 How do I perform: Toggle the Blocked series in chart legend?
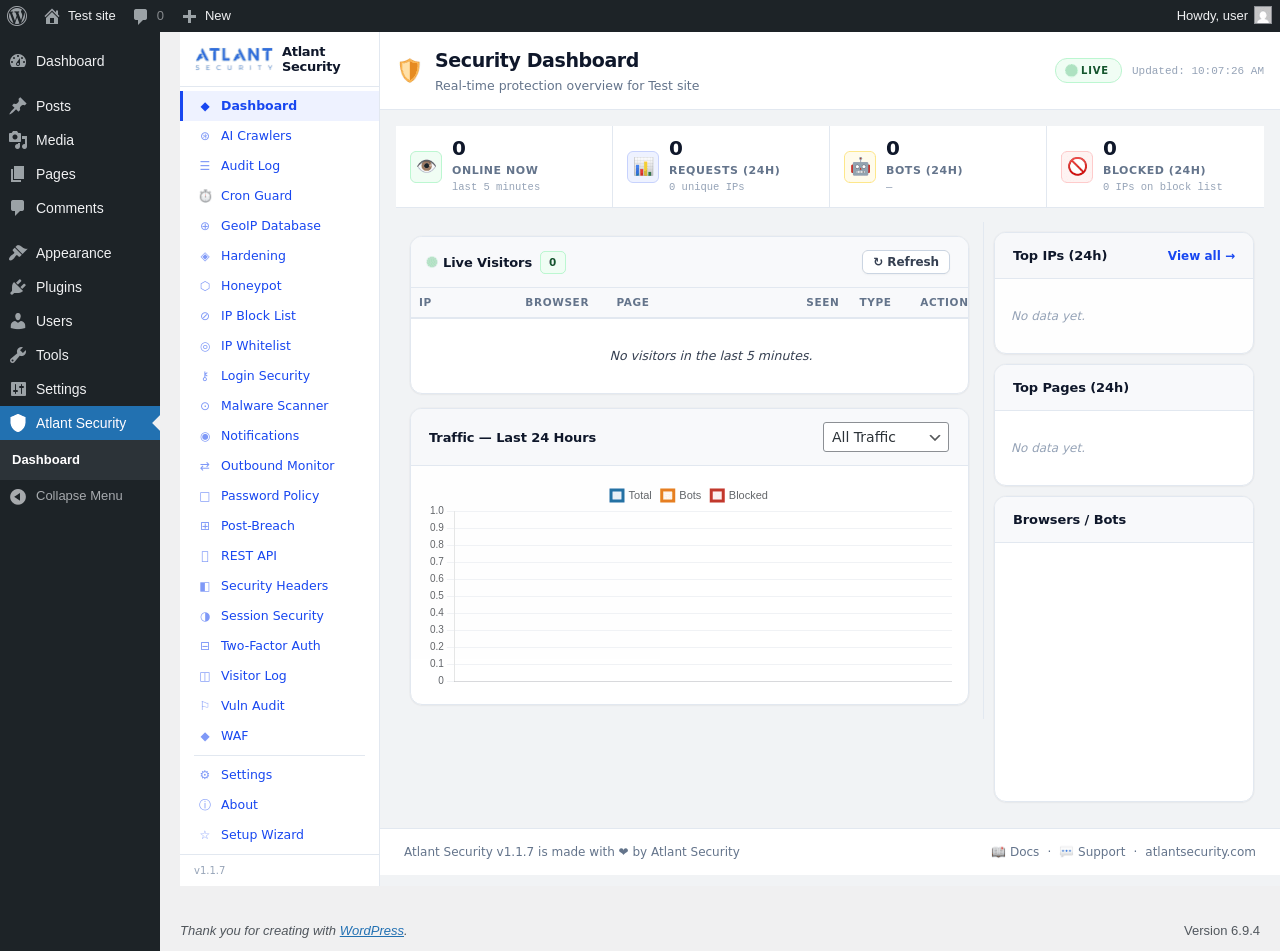pyautogui.click(x=739, y=495)
